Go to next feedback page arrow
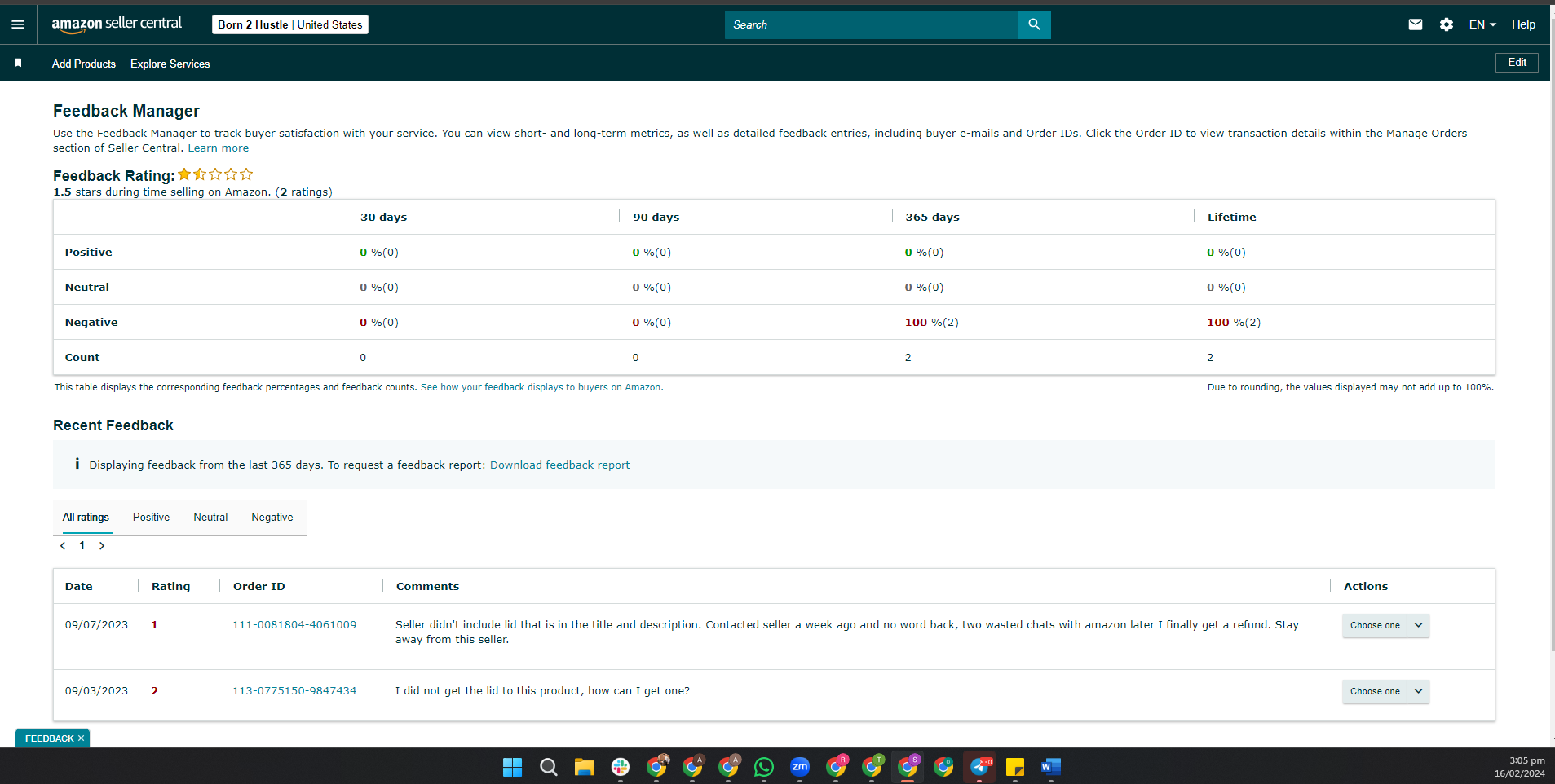Image resolution: width=1555 pixels, height=784 pixels. coord(102,546)
